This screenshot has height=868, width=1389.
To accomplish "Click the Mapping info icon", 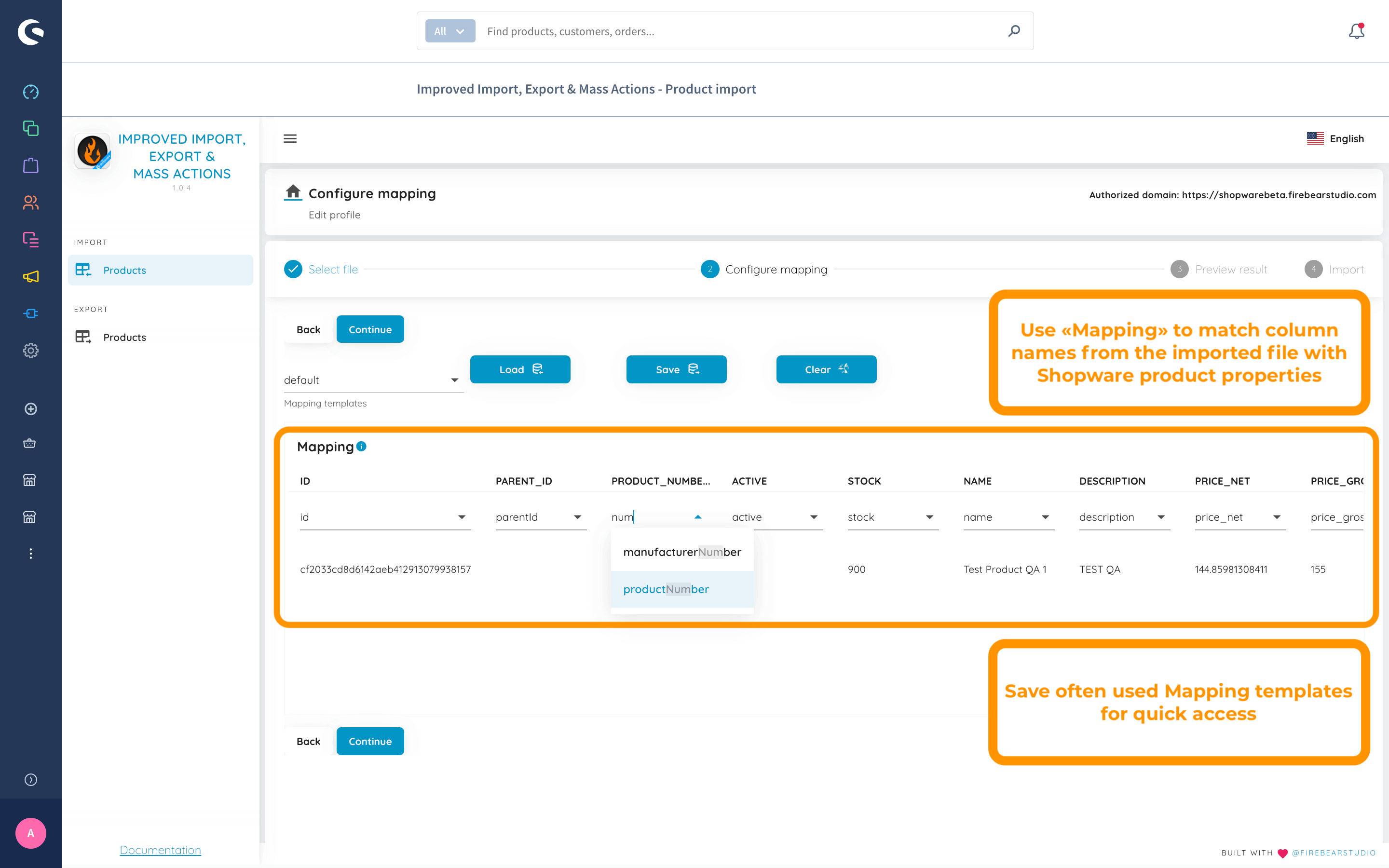I will (361, 446).
